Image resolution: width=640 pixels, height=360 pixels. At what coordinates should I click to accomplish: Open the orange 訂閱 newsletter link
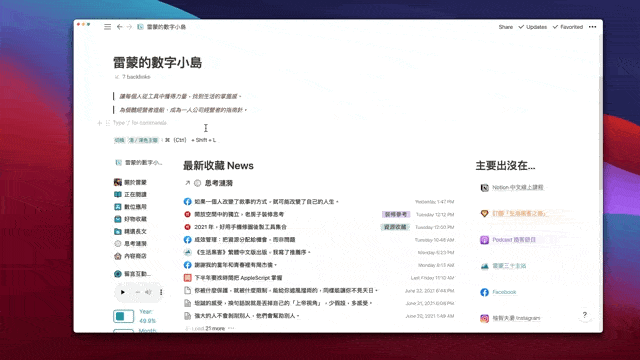(x=513, y=213)
